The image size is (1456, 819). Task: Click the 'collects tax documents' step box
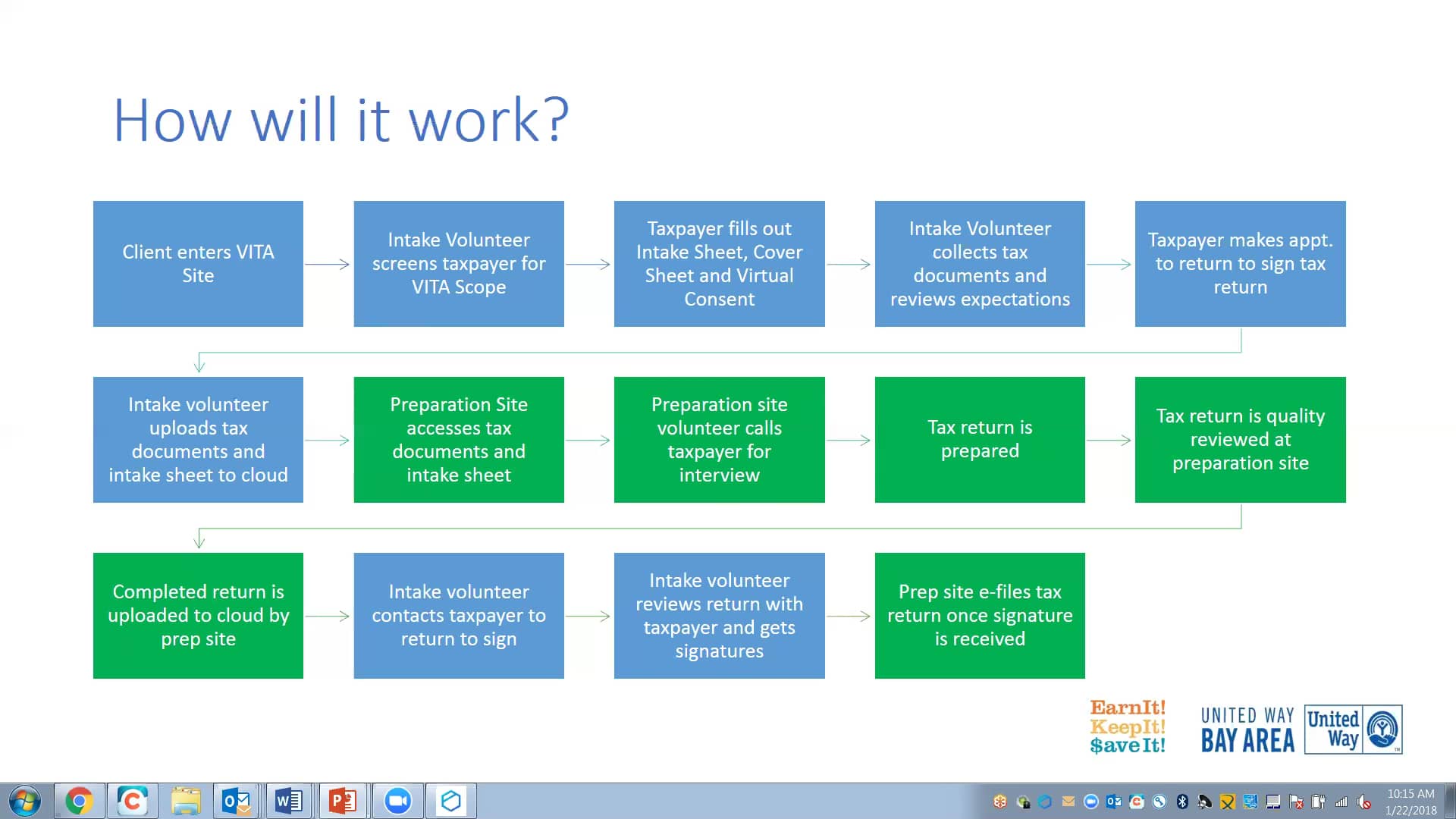click(980, 264)
